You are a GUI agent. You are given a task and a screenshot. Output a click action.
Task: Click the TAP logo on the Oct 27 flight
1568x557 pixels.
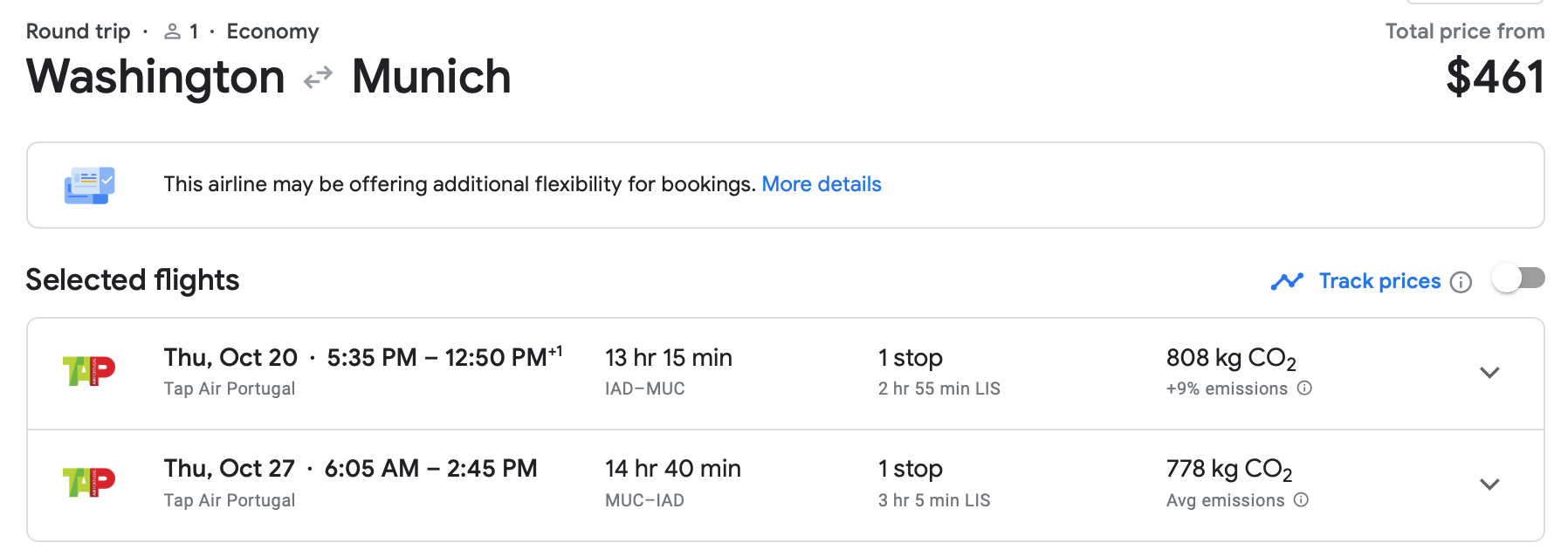(89, 482)
